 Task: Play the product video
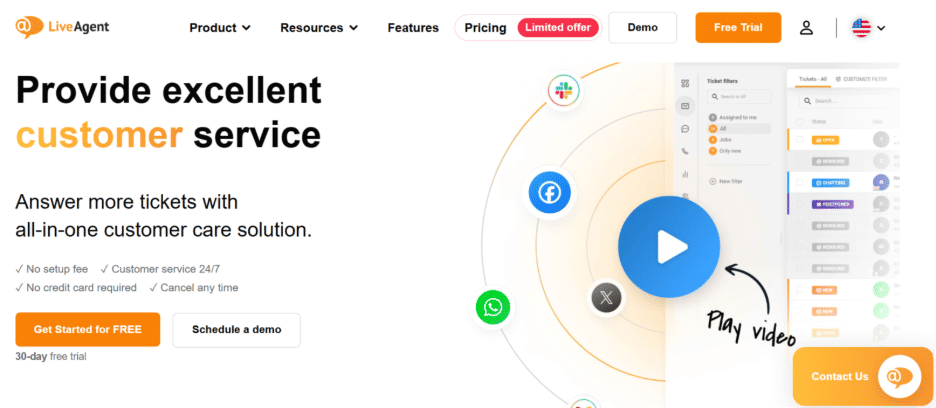pos(669,247)
